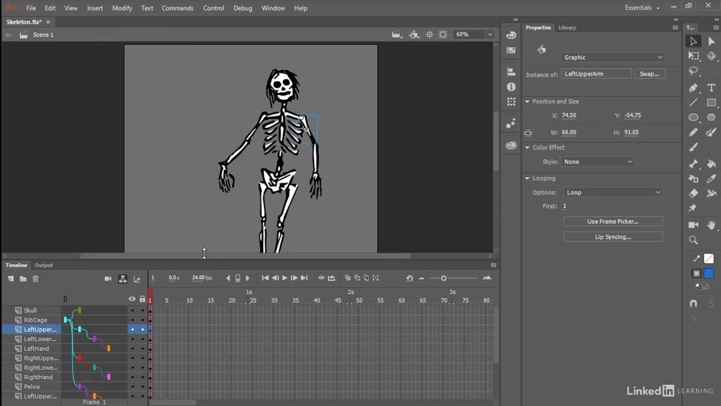Collapse the Position and Size section
This screenshot has width=721, height=406.
(528, 101)
